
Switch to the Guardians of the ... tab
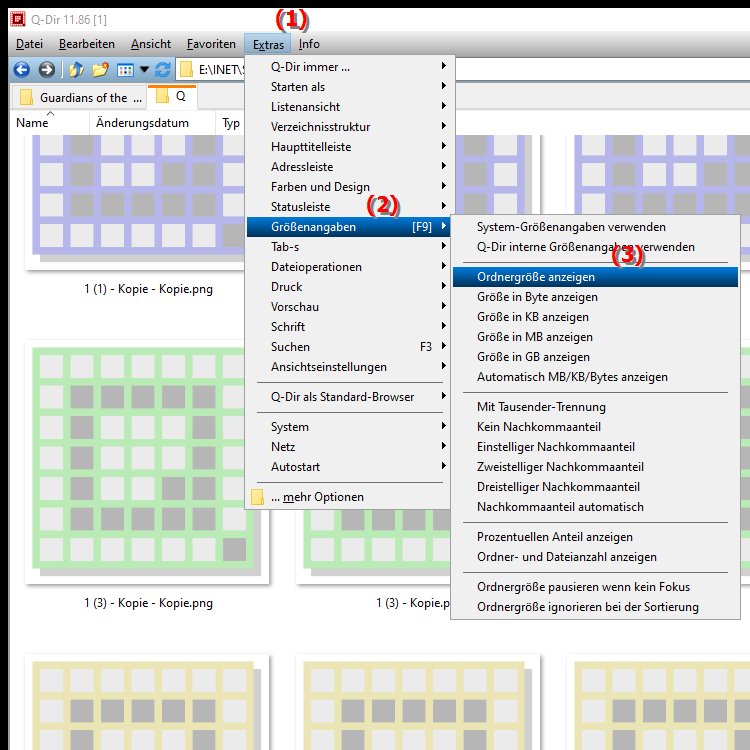point(79,98)
